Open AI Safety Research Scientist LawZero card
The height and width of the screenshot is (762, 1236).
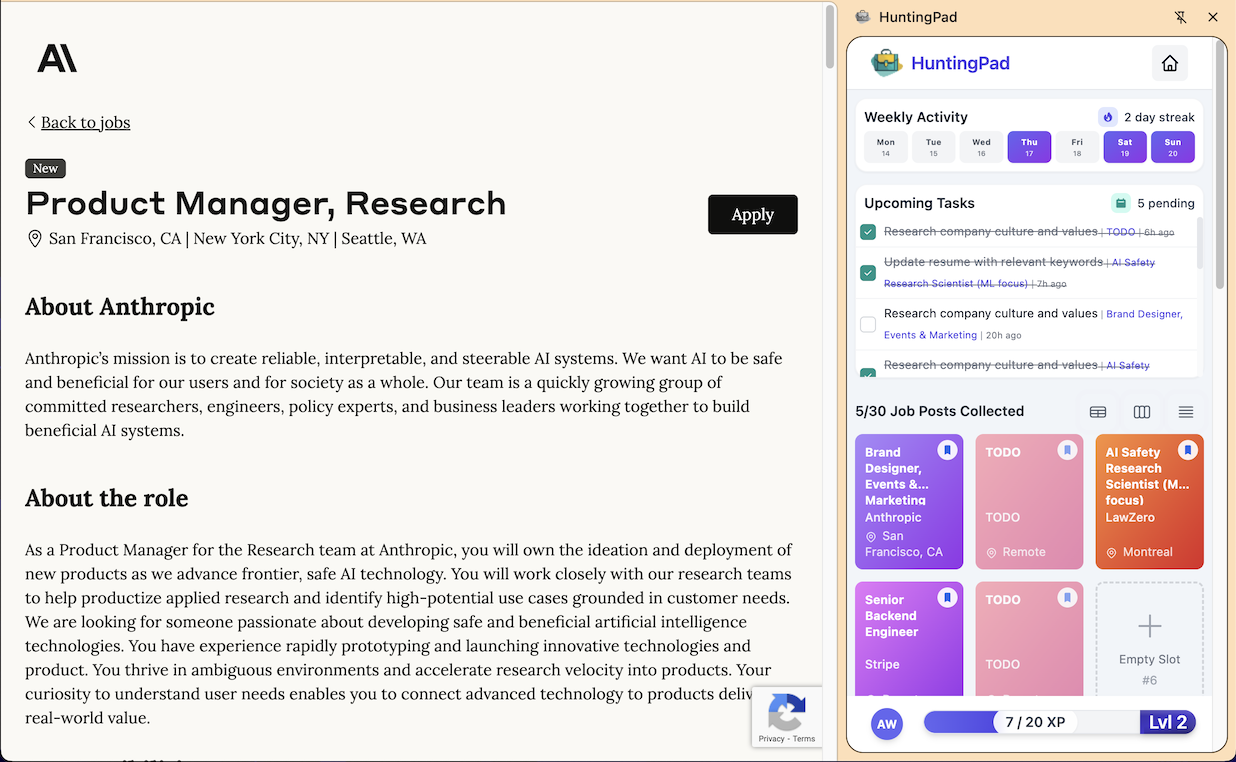point(1150,501)
